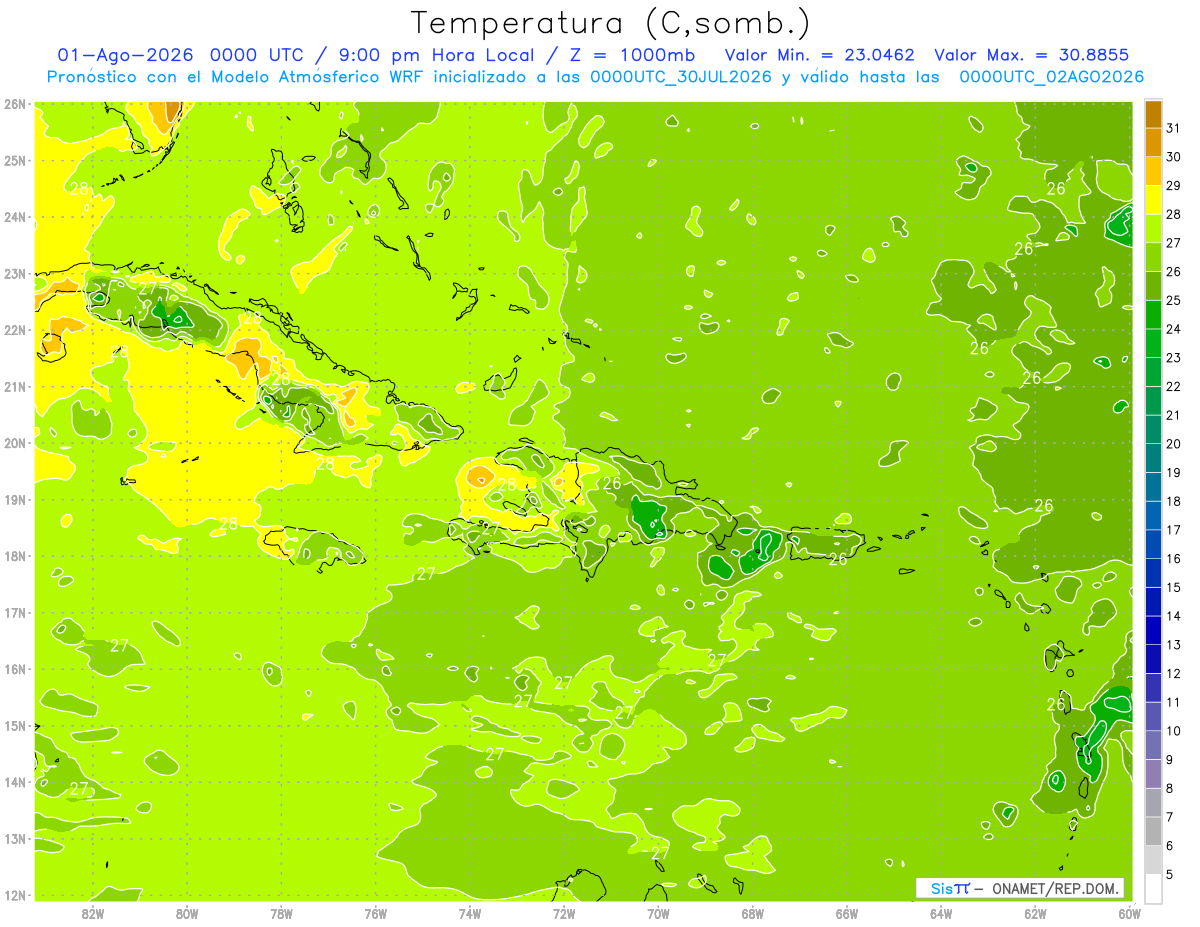Pick the color bar segment between 28 and 29
The image size is (1200, 927).
[x=1153, y=200]
